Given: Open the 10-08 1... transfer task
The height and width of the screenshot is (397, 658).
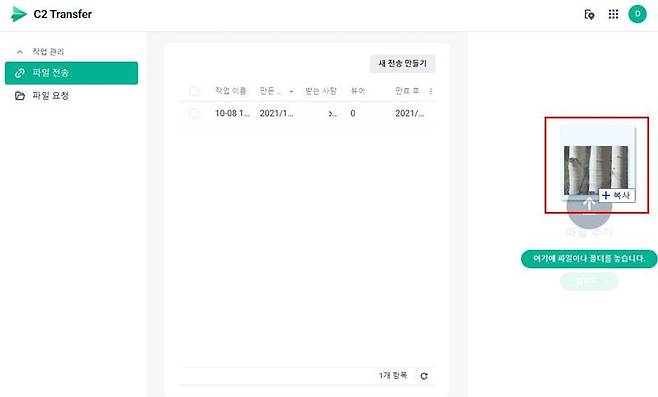Looking at the screenshot, I should pyautogui.click(x=232, y=113).
